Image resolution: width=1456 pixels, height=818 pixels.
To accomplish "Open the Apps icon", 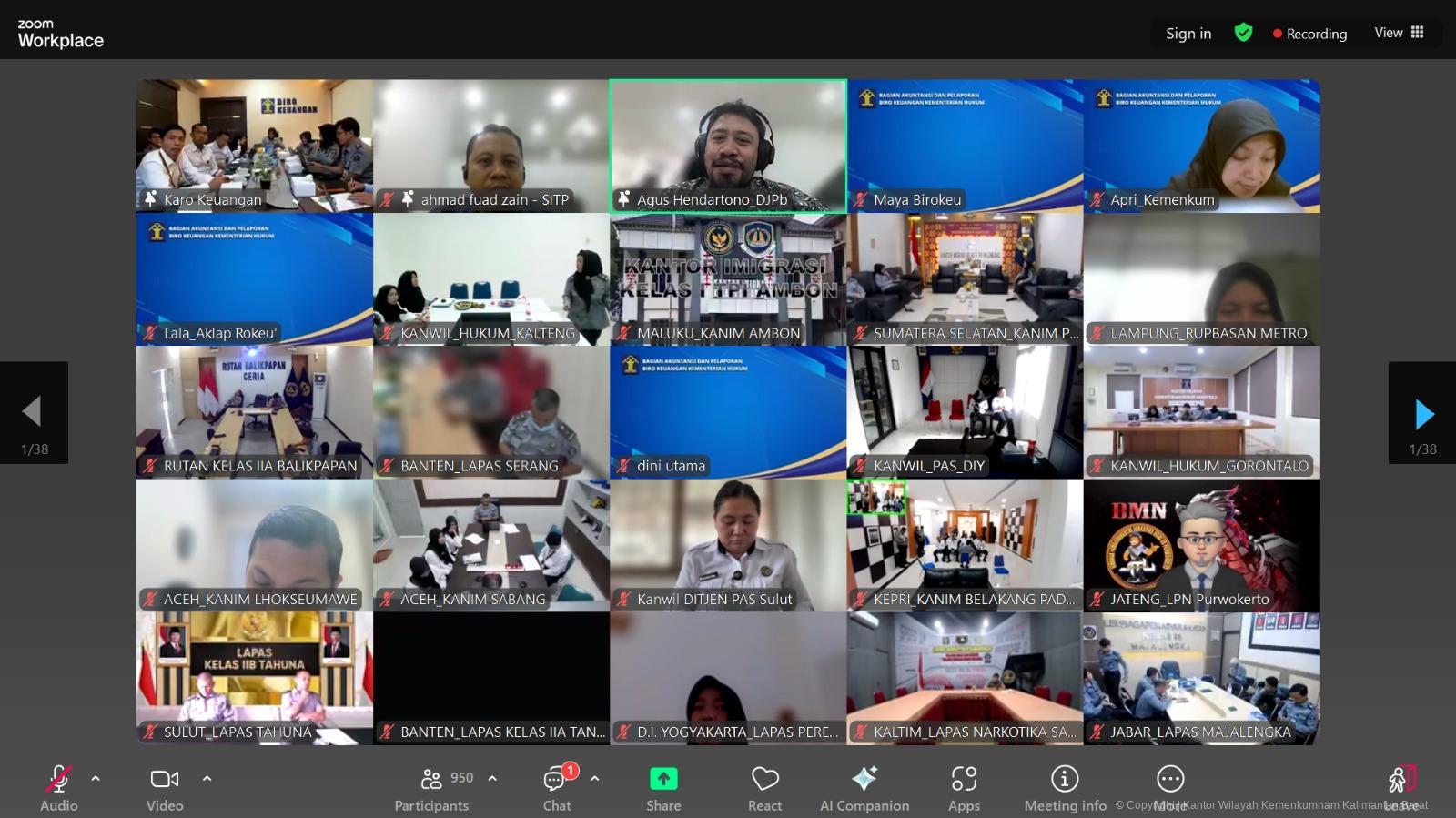I will pos(964,779).
